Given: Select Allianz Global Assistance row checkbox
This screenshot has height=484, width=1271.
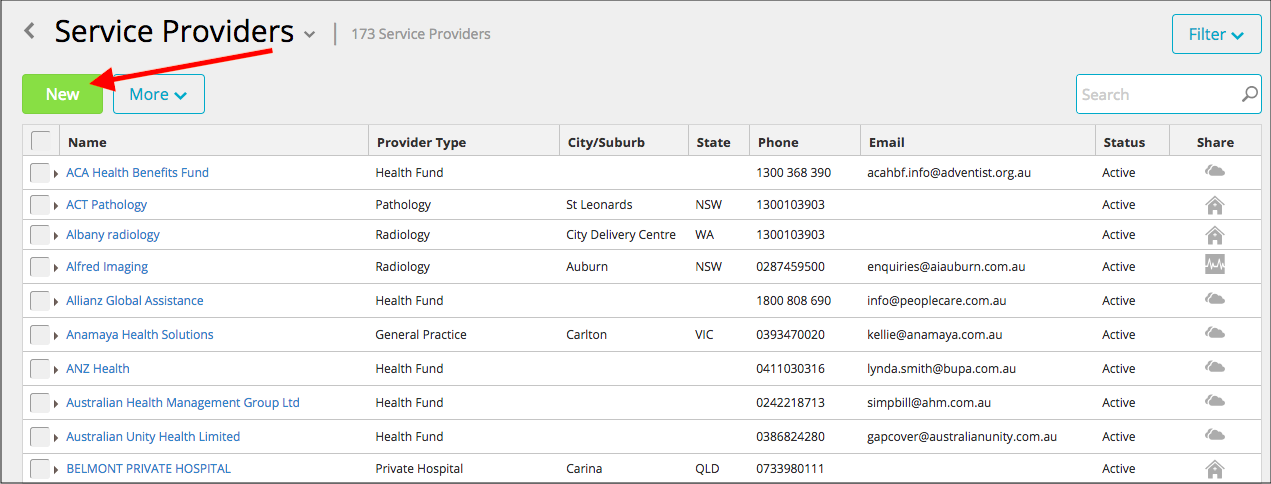Looking at the screenshot, I should pyautogui.click(x=40, y=301).
